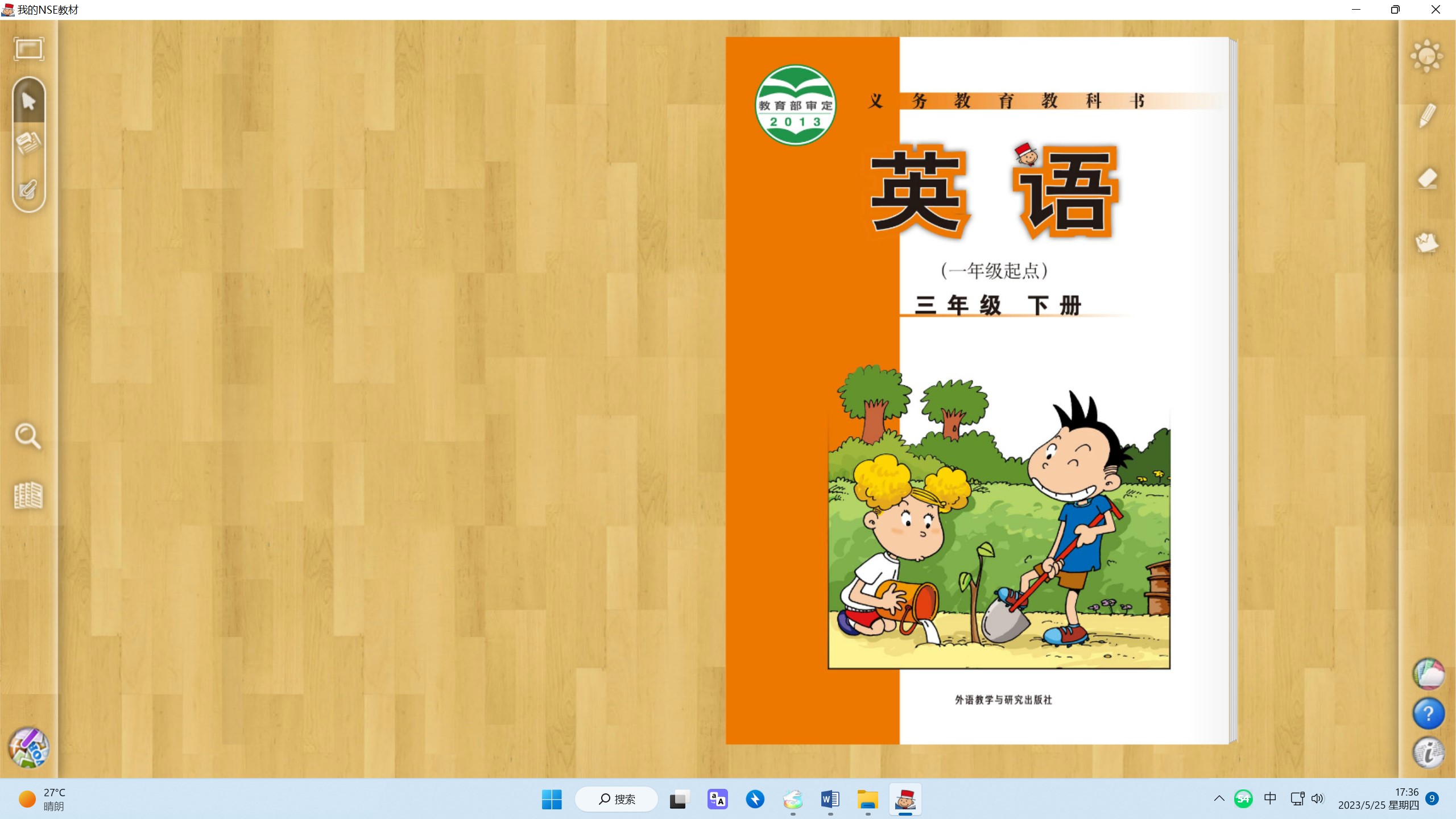Image resolution: width=1456 pixels, height=819 pixels.
Task: Click the globe and cloud resource icon
Action: (1428, 675)
